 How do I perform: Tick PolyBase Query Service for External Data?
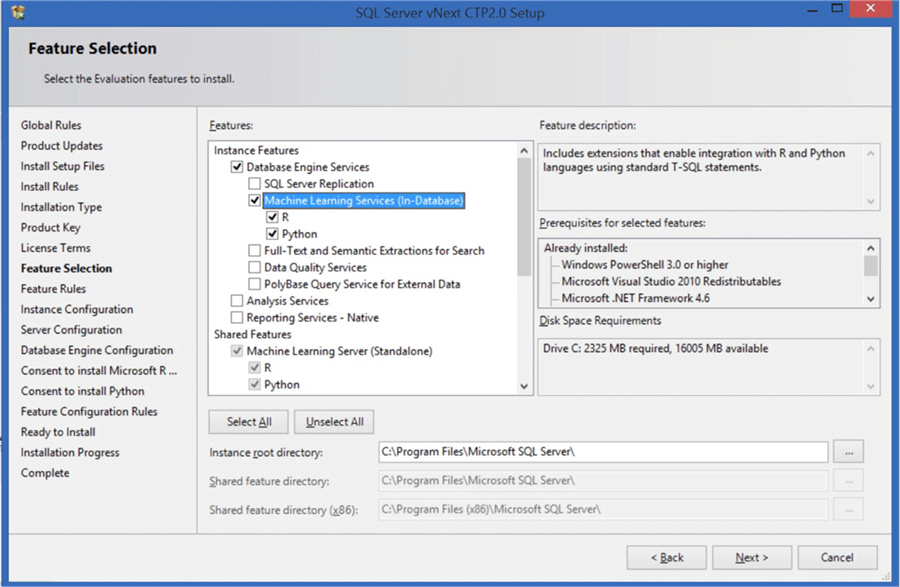coord(255,284)
